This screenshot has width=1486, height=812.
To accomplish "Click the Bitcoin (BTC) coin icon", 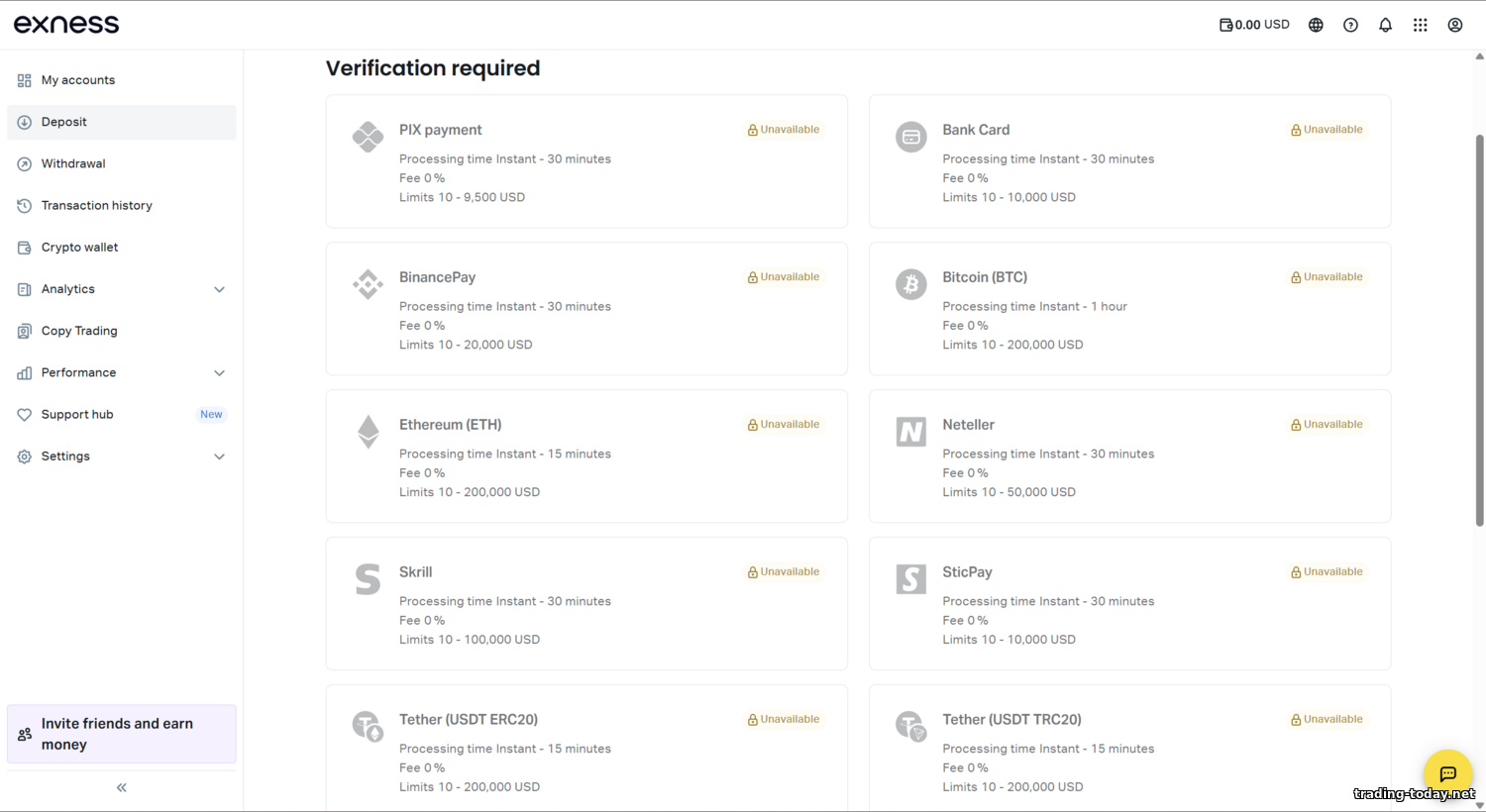I will tap(910, 284).
